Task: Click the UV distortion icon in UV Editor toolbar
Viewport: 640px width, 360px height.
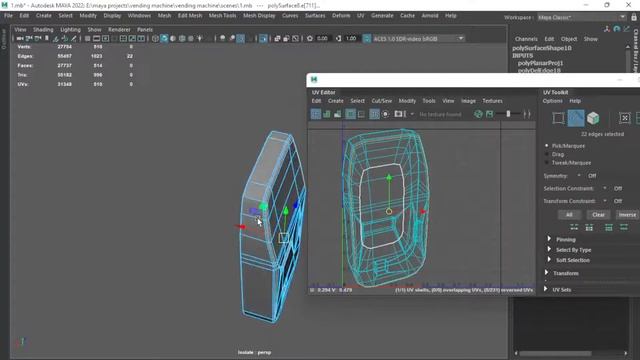Action: [338, 114]
